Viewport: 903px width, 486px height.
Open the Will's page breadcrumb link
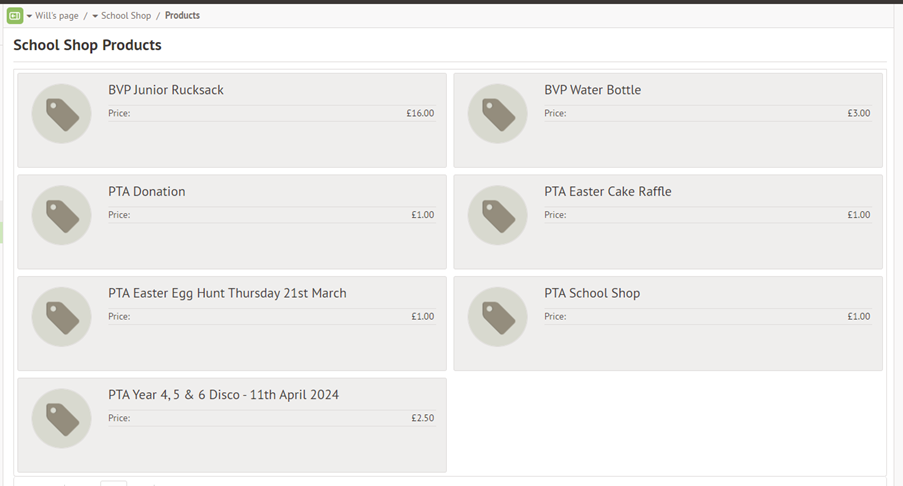pyautogui.click(x=56, y=16)
